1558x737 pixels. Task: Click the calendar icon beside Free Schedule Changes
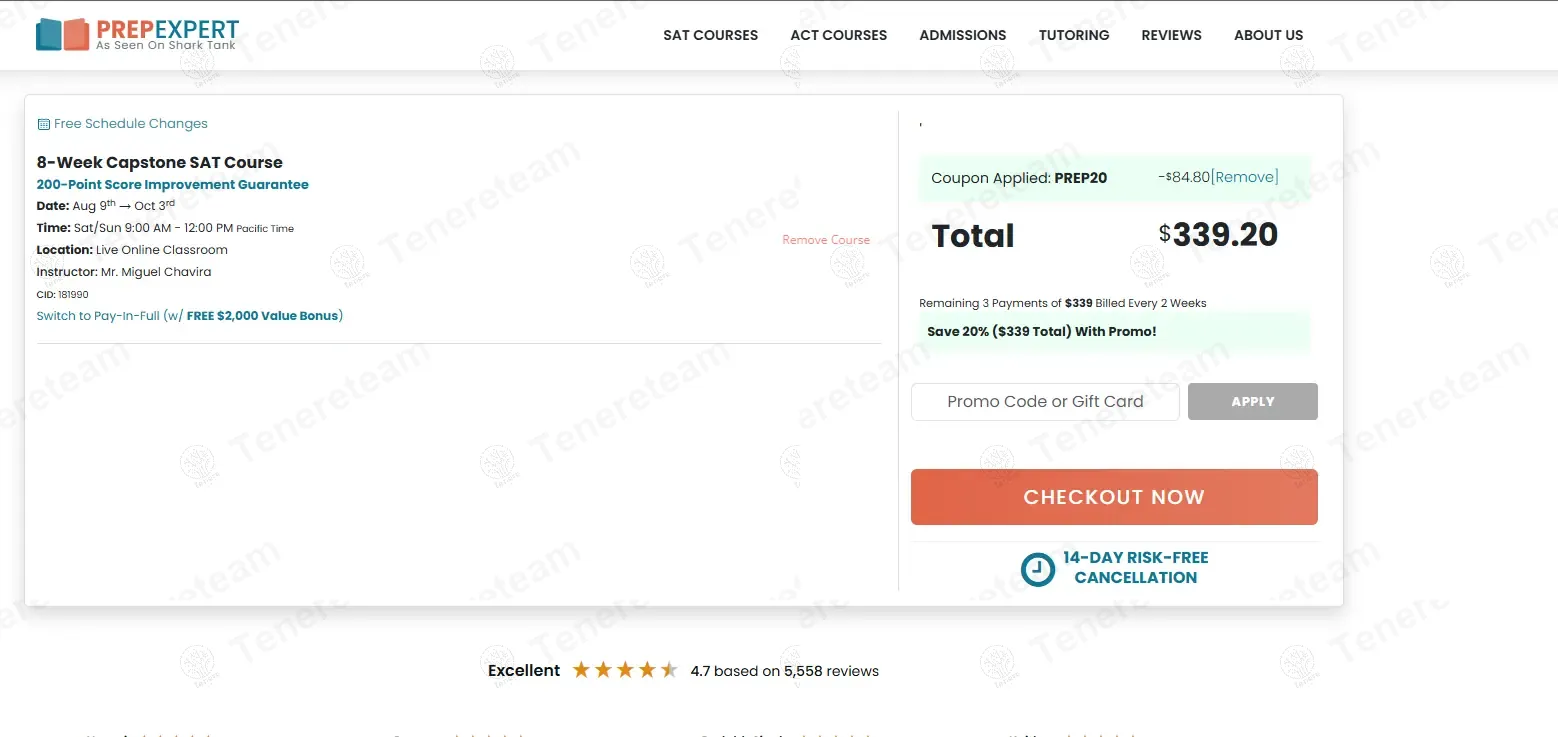click(43, 124)
